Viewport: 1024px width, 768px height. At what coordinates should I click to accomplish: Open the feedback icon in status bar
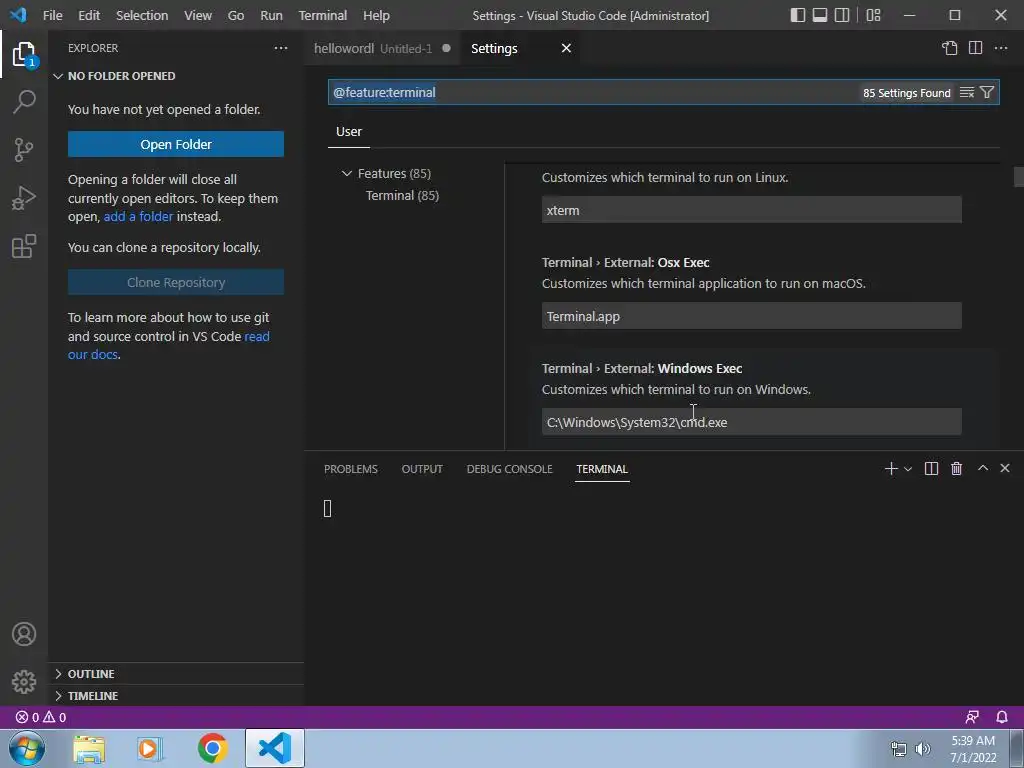click(x=972, y=717)
